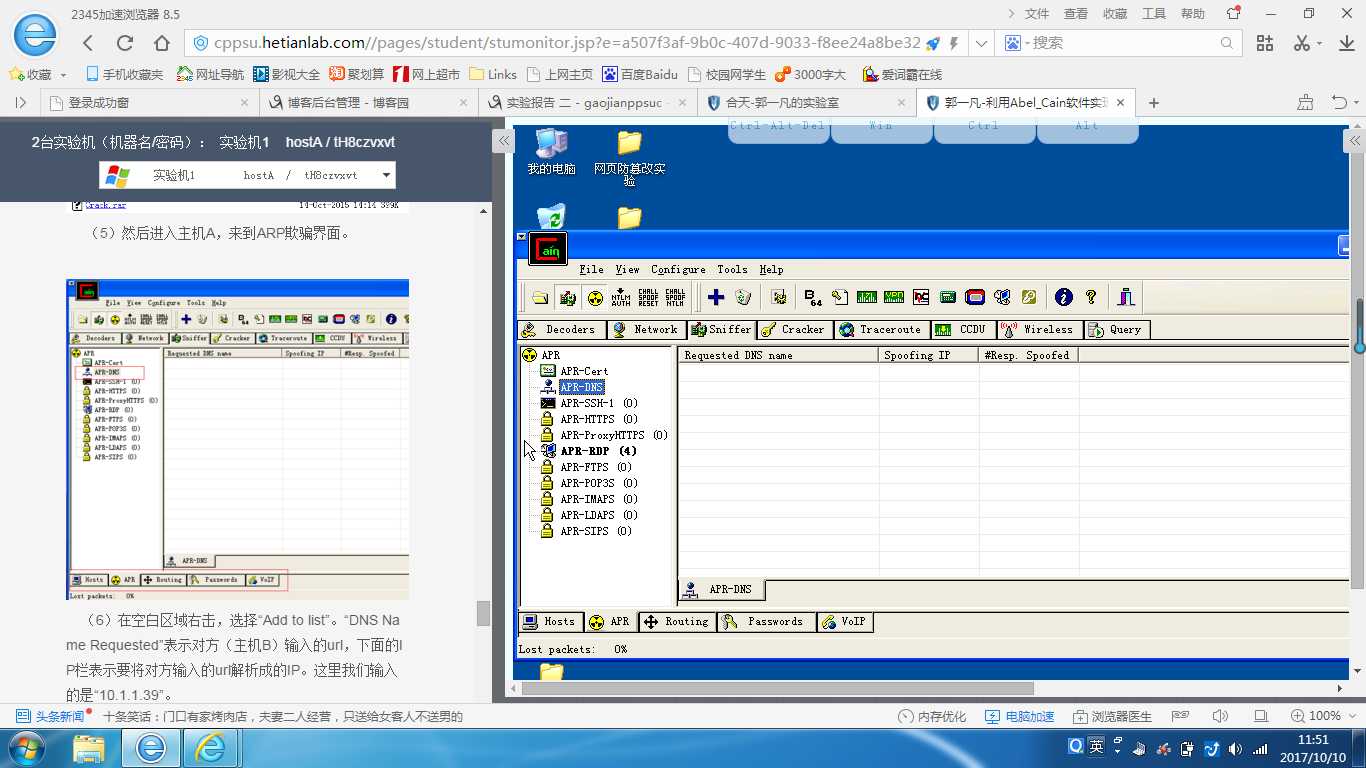This screenshot has width=1366, height=768.
Task: Switch to the Passwords bottom tab
Action: point(765,621)
